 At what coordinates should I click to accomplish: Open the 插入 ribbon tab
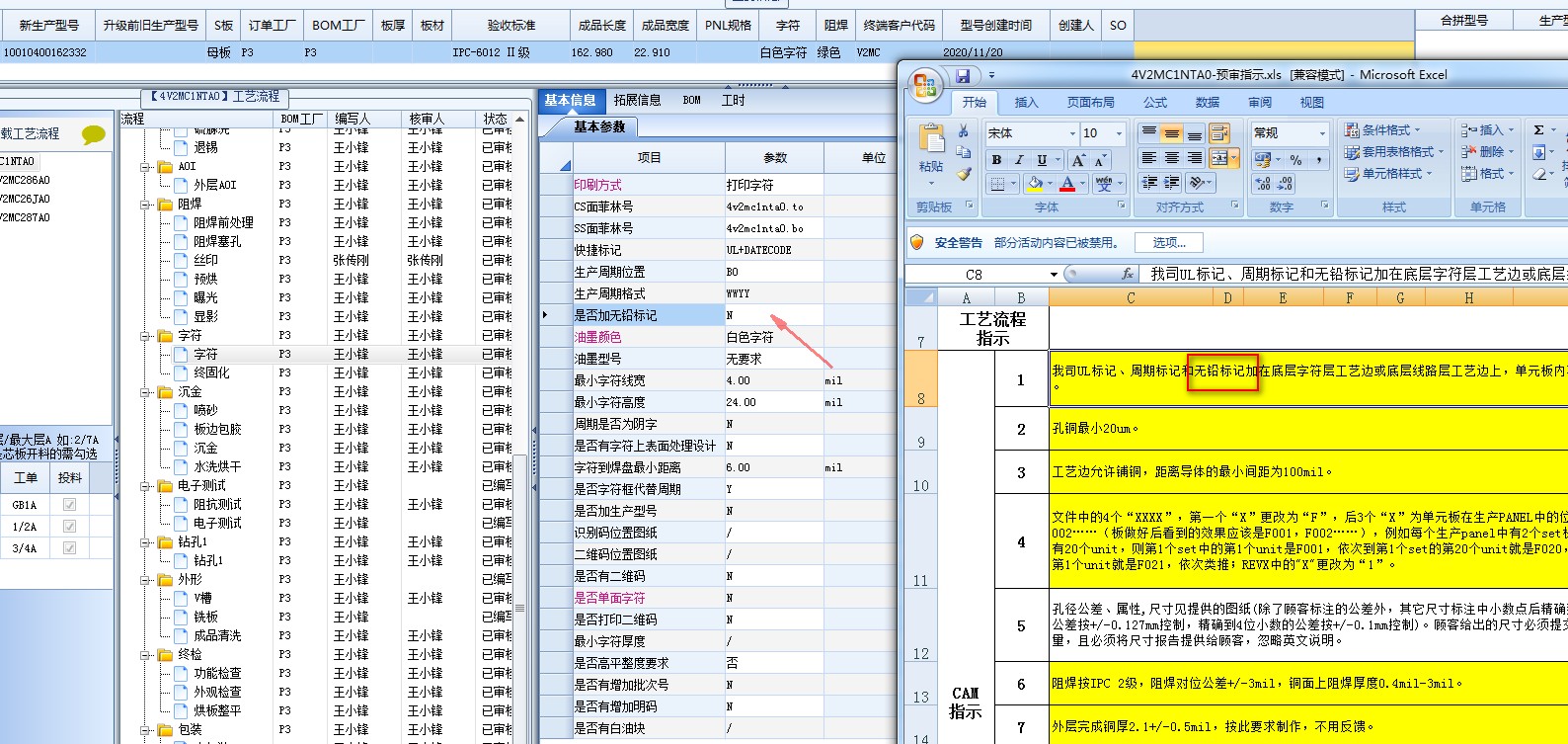pos(1027,103)
